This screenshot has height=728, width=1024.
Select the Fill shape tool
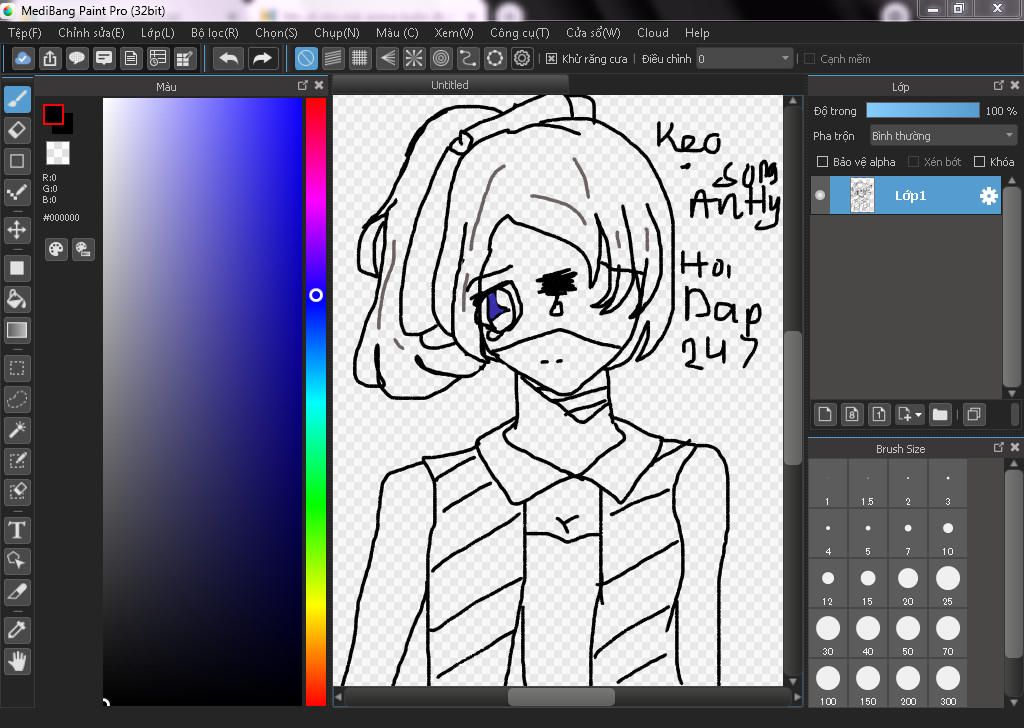pos(18,268)
